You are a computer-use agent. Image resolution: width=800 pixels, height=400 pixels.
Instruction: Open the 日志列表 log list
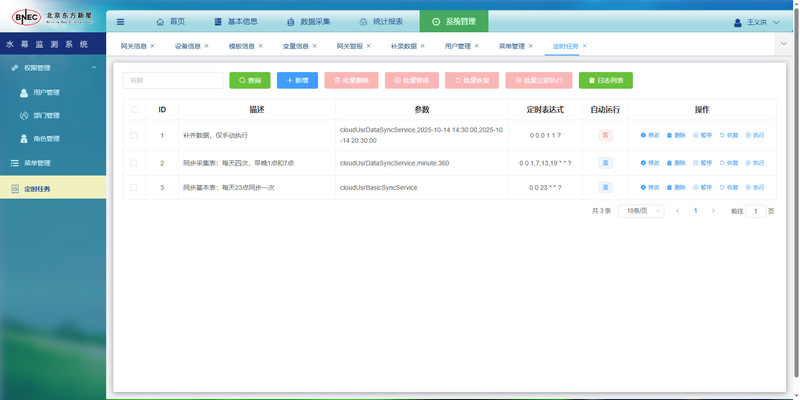click(x=606, y=80)
